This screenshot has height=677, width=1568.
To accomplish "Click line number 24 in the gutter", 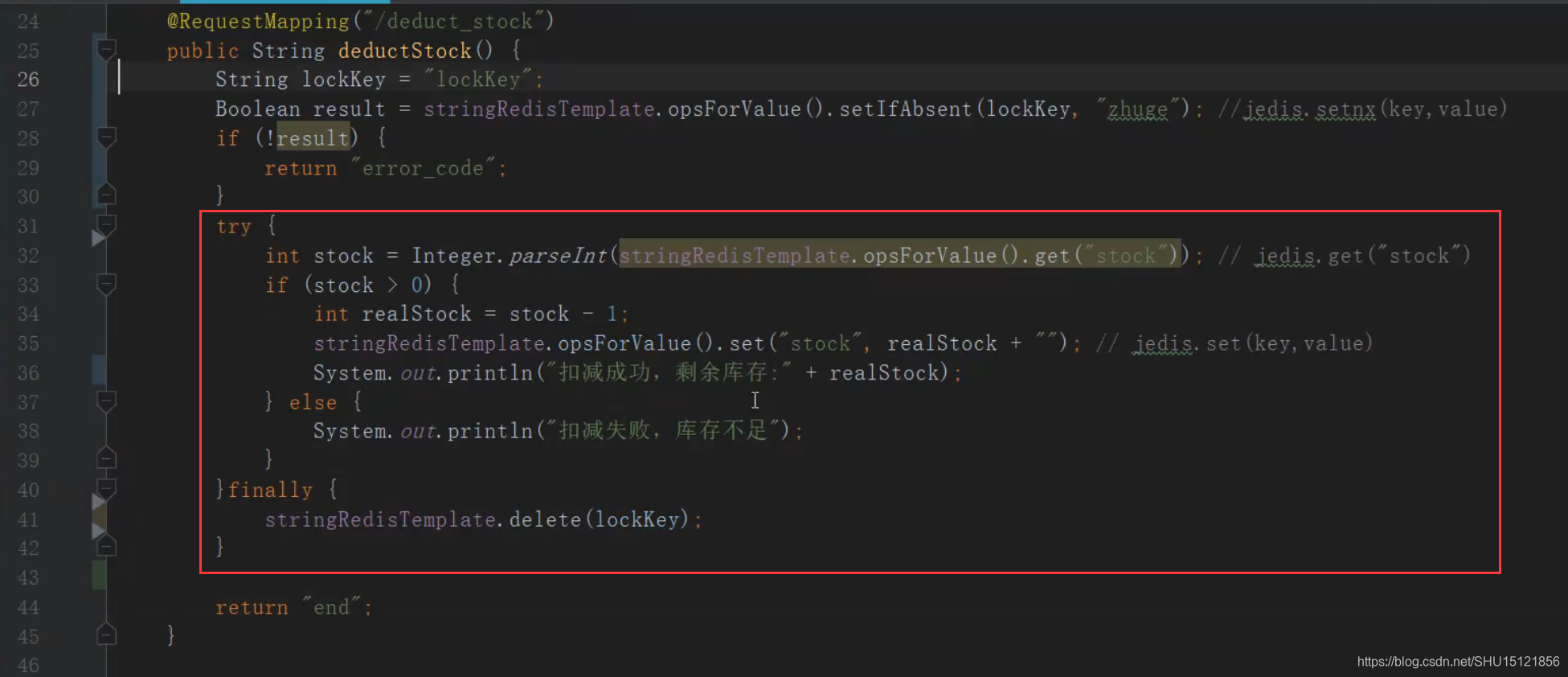I will pos(28,21).
